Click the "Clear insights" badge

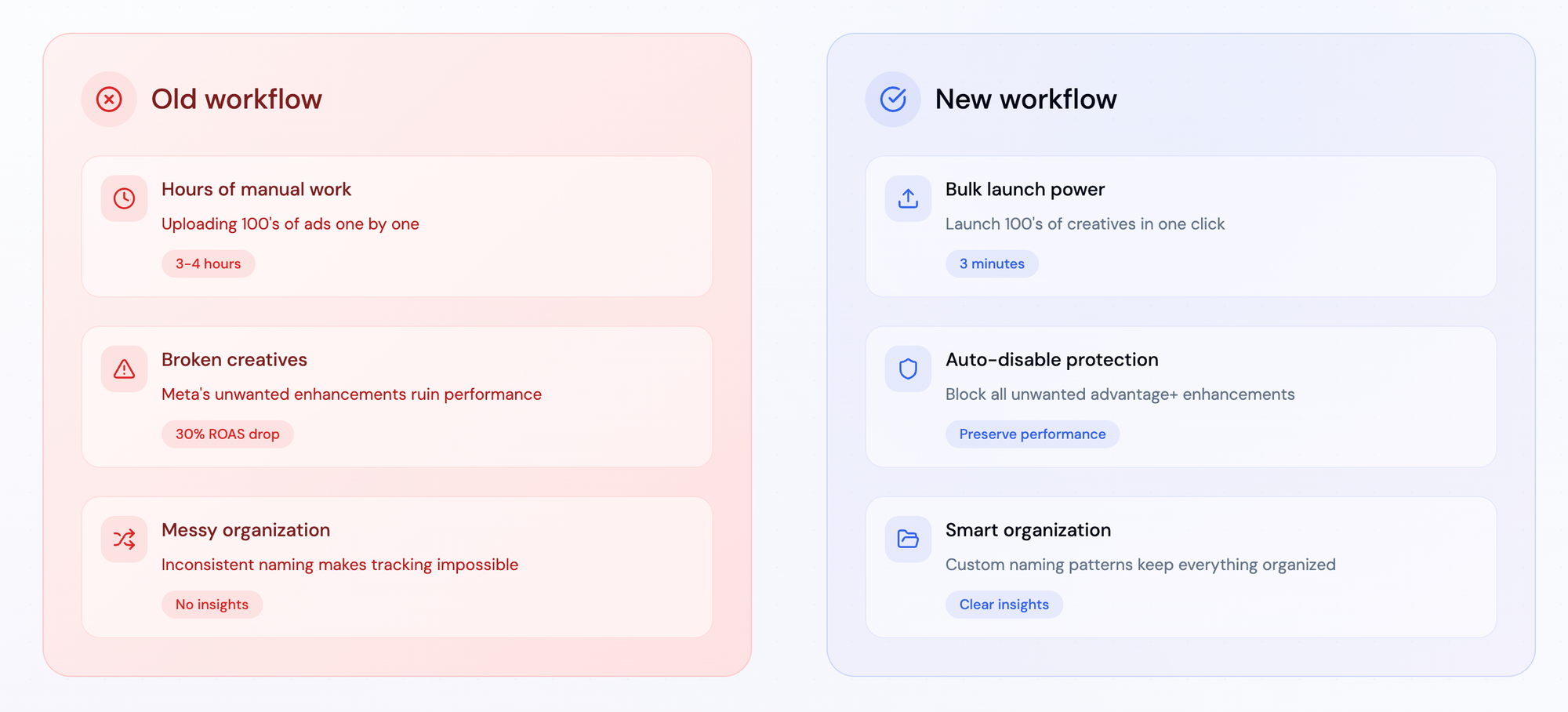pyautogui.click(x=1004, y=605)
